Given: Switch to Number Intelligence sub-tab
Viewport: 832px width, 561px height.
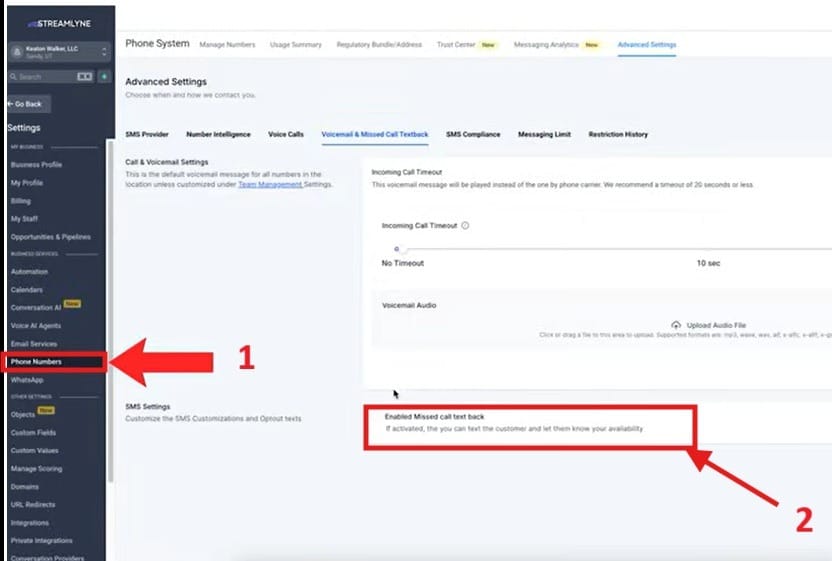Looking at the screenshot, I should pyautogui.click(x=218, y=134).
